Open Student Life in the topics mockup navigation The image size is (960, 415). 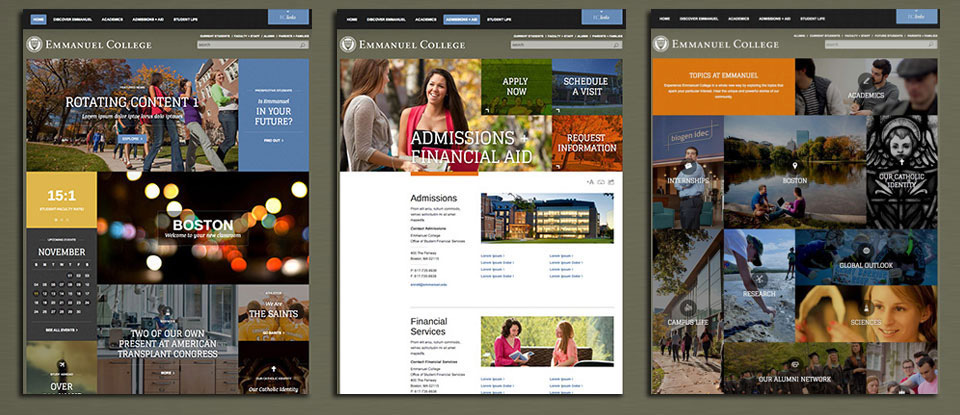point(812,19)
